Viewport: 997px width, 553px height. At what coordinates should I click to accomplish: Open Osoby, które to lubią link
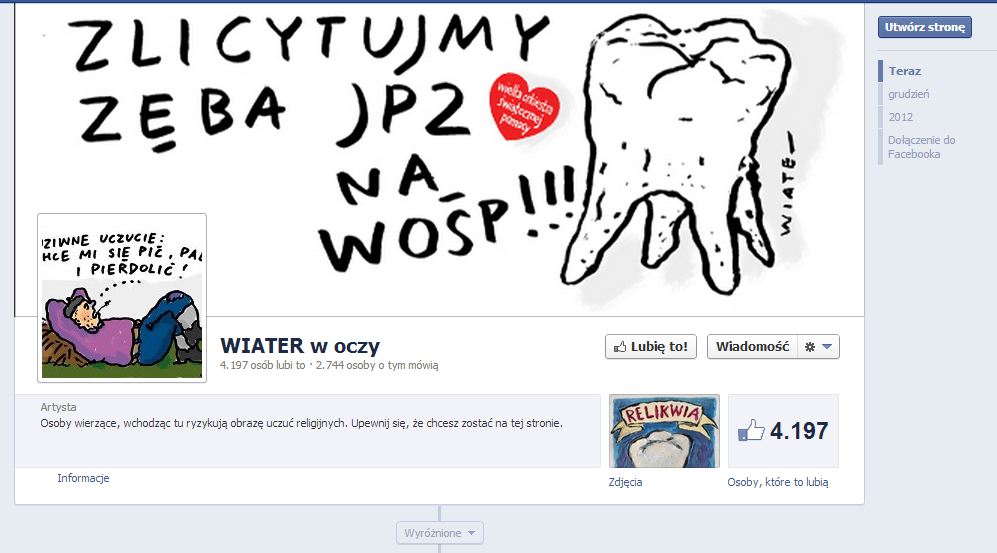coord(778,482)
